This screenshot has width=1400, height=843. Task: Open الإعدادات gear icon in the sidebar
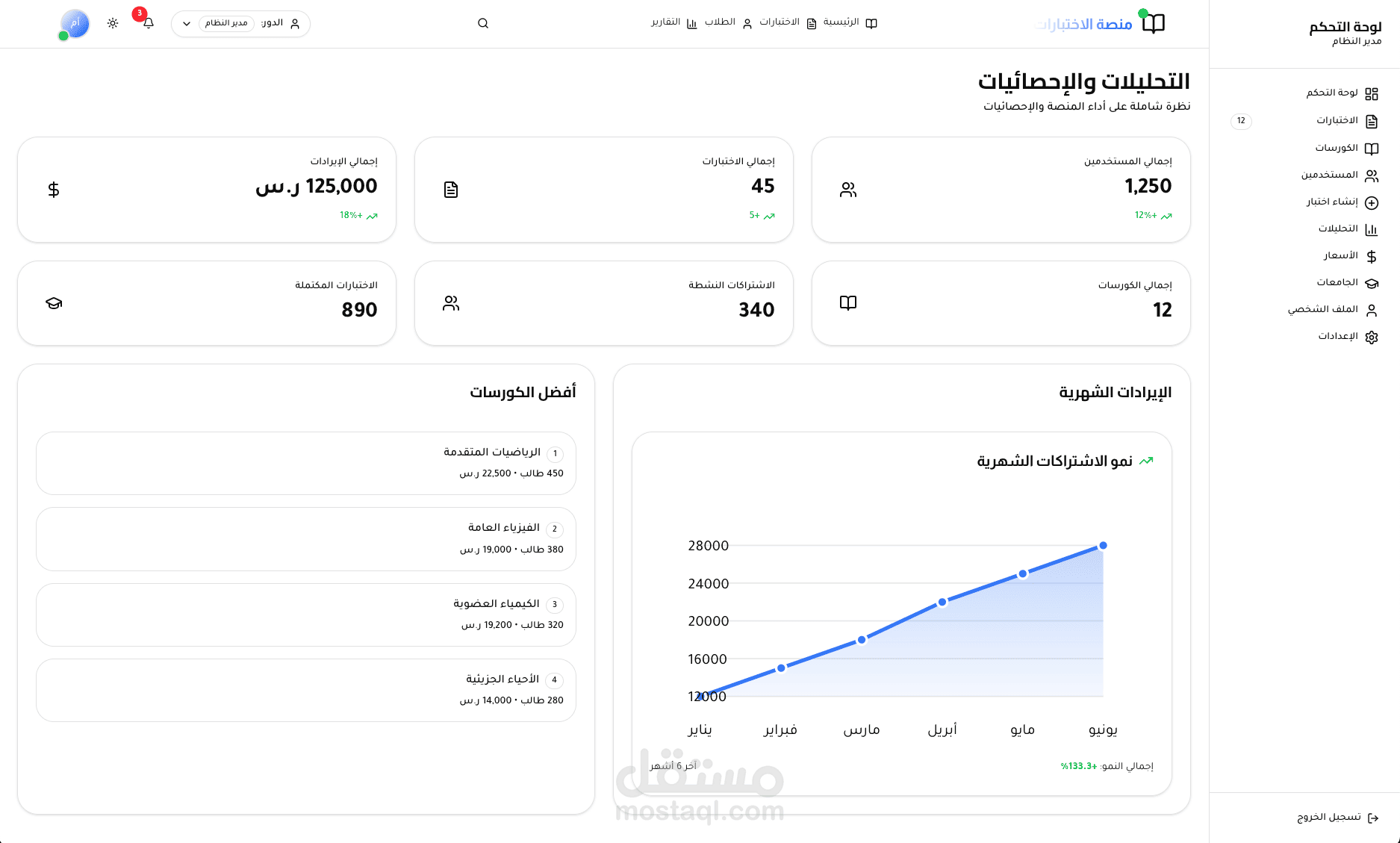pyautogui.click(x=1372, y=337)
